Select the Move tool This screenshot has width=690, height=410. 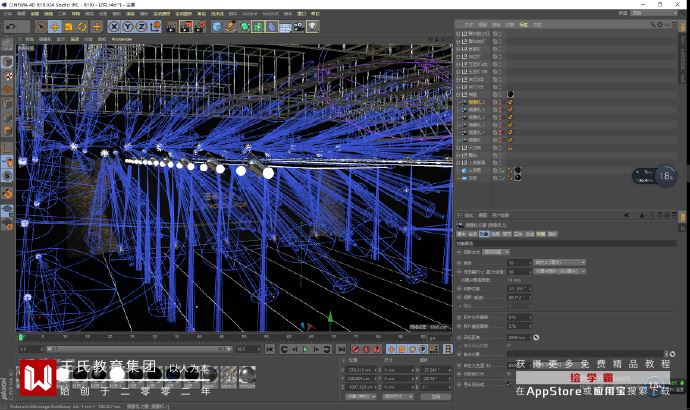(x=55, y=26)
